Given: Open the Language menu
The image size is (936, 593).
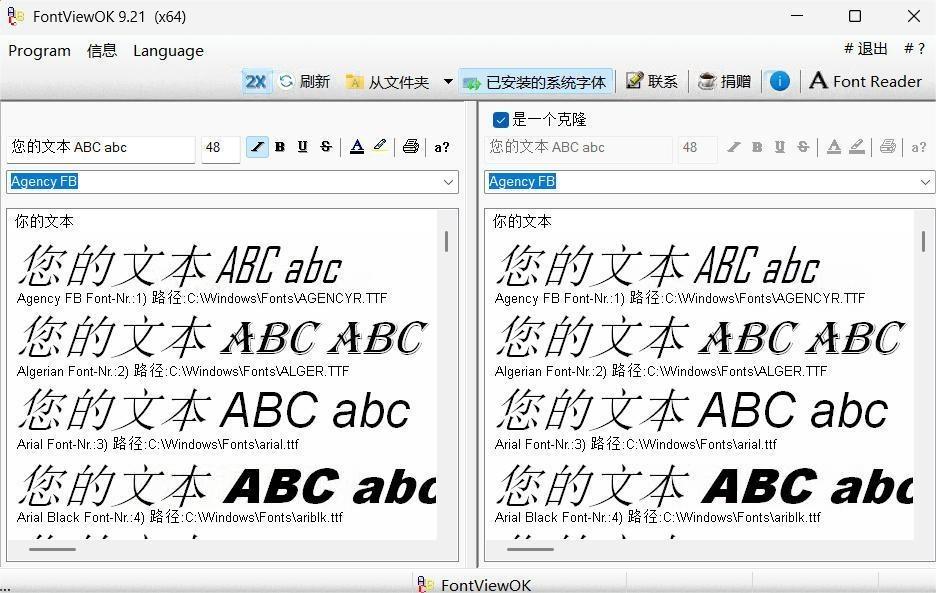Looking at the screenshot, I should (x=168, y=51).
